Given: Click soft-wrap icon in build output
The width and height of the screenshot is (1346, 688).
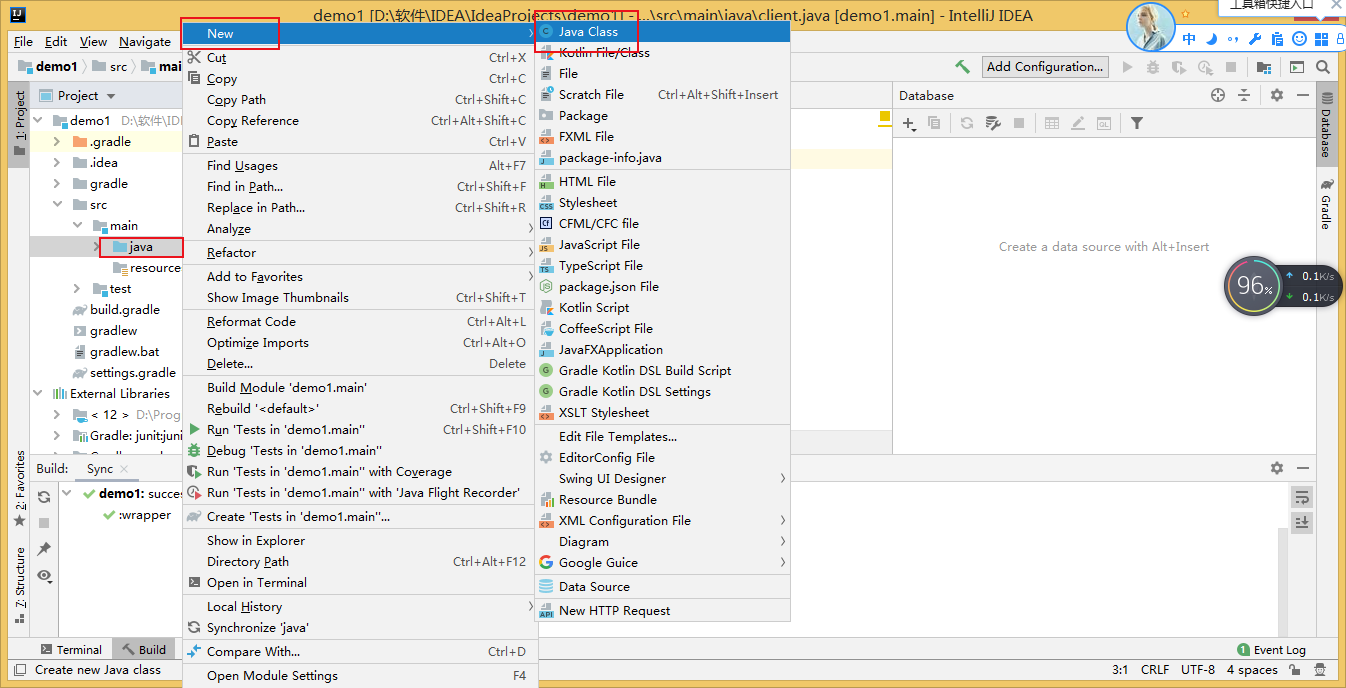Looking at the screenshot, I should click(x=1301, y=497).
